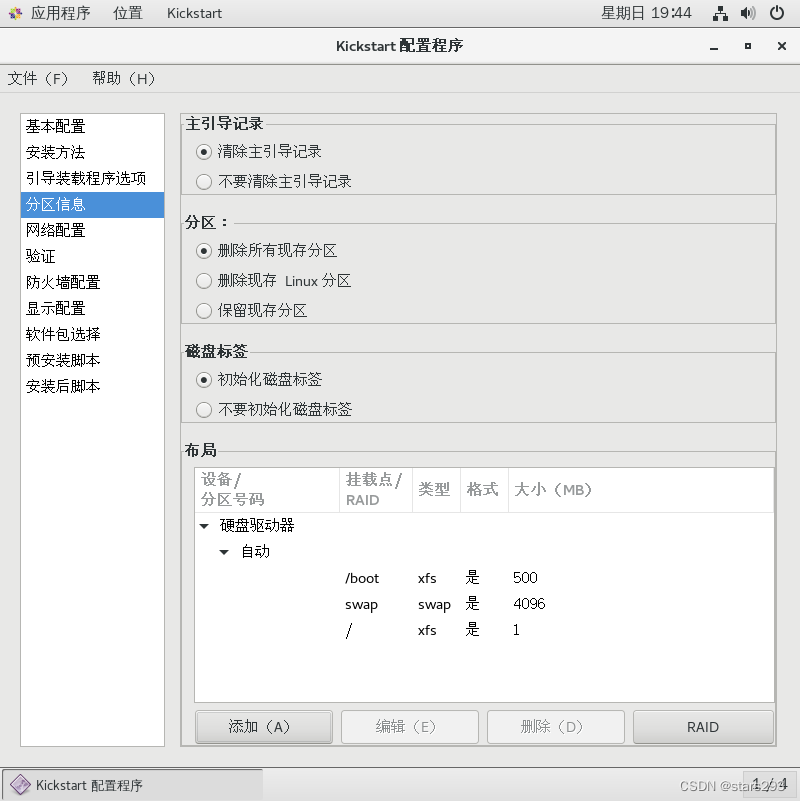Click the 格式 column header
The width and height of the screenshot is (800, 801).
pyautogui.click(x=484, y=490)
